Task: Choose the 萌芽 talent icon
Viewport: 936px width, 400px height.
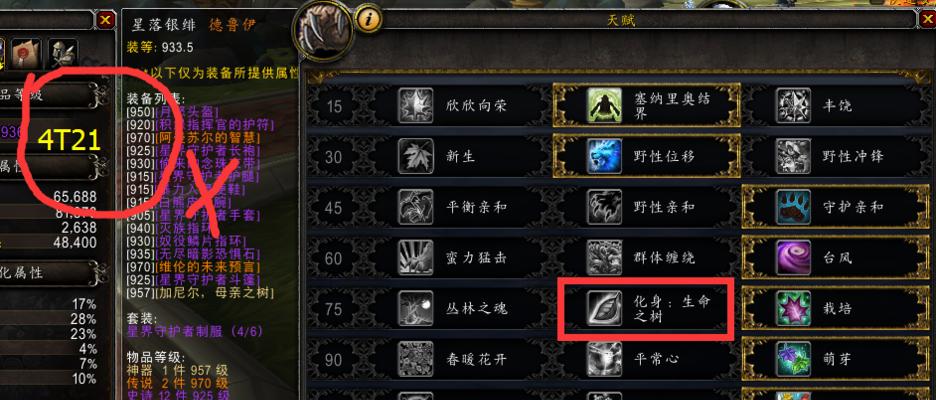Action: [793, 359]
